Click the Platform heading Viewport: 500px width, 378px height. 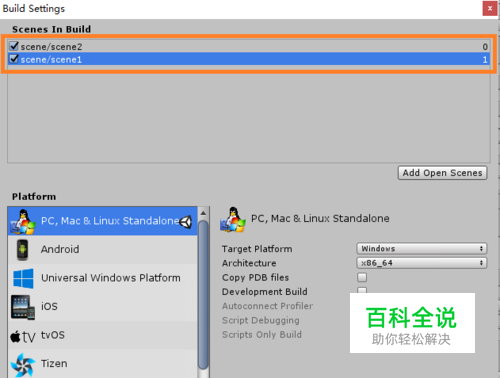click(x=34, y=197)
